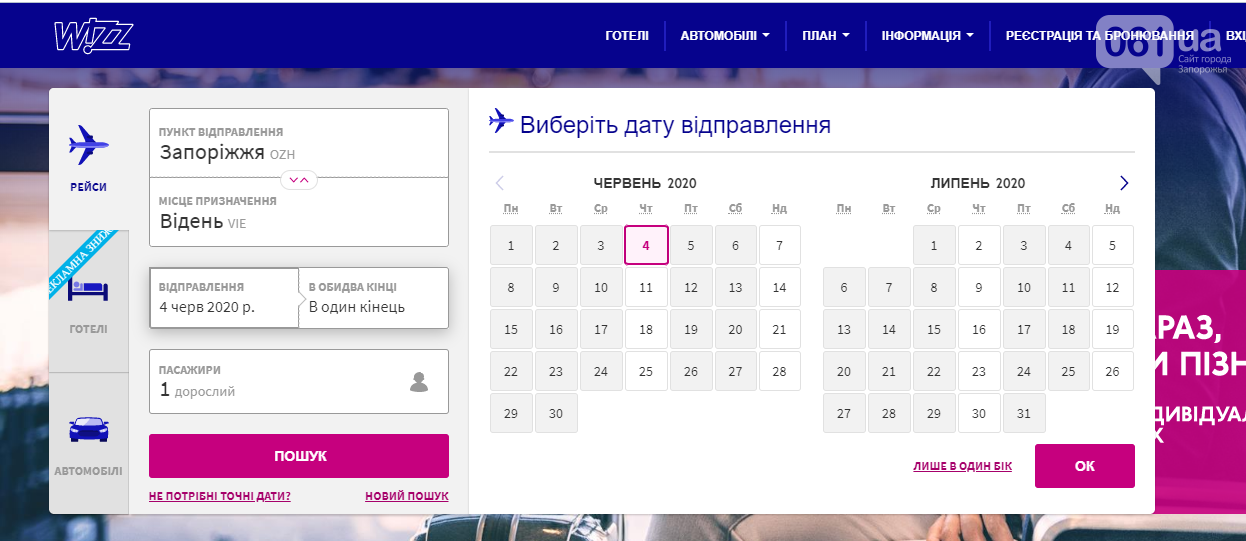
Task: Select the airplane flights icon in the sidebar
Action: (89, 145)
